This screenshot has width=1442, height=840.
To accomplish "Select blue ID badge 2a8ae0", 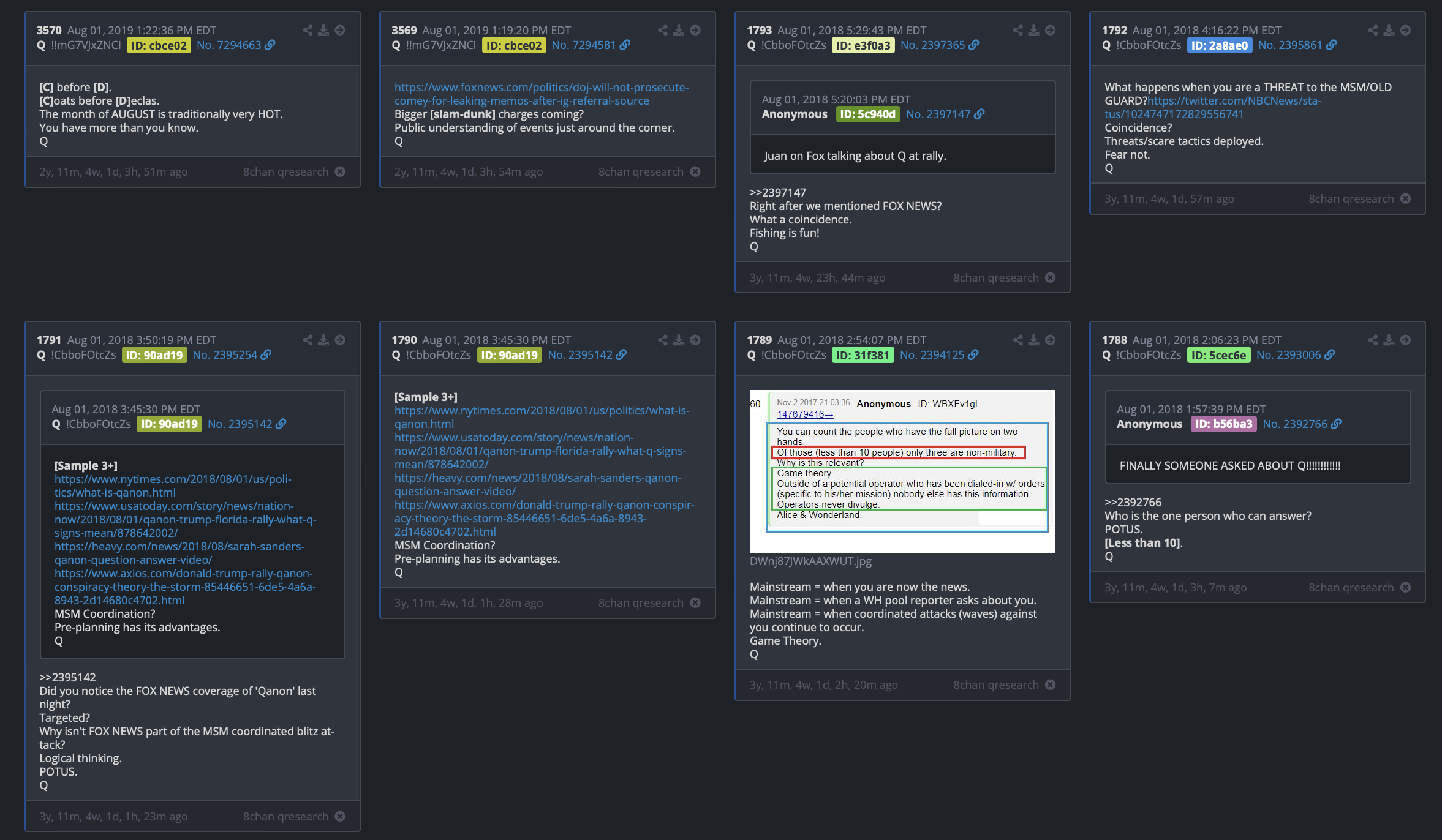I will click(x=1220, y=45).
